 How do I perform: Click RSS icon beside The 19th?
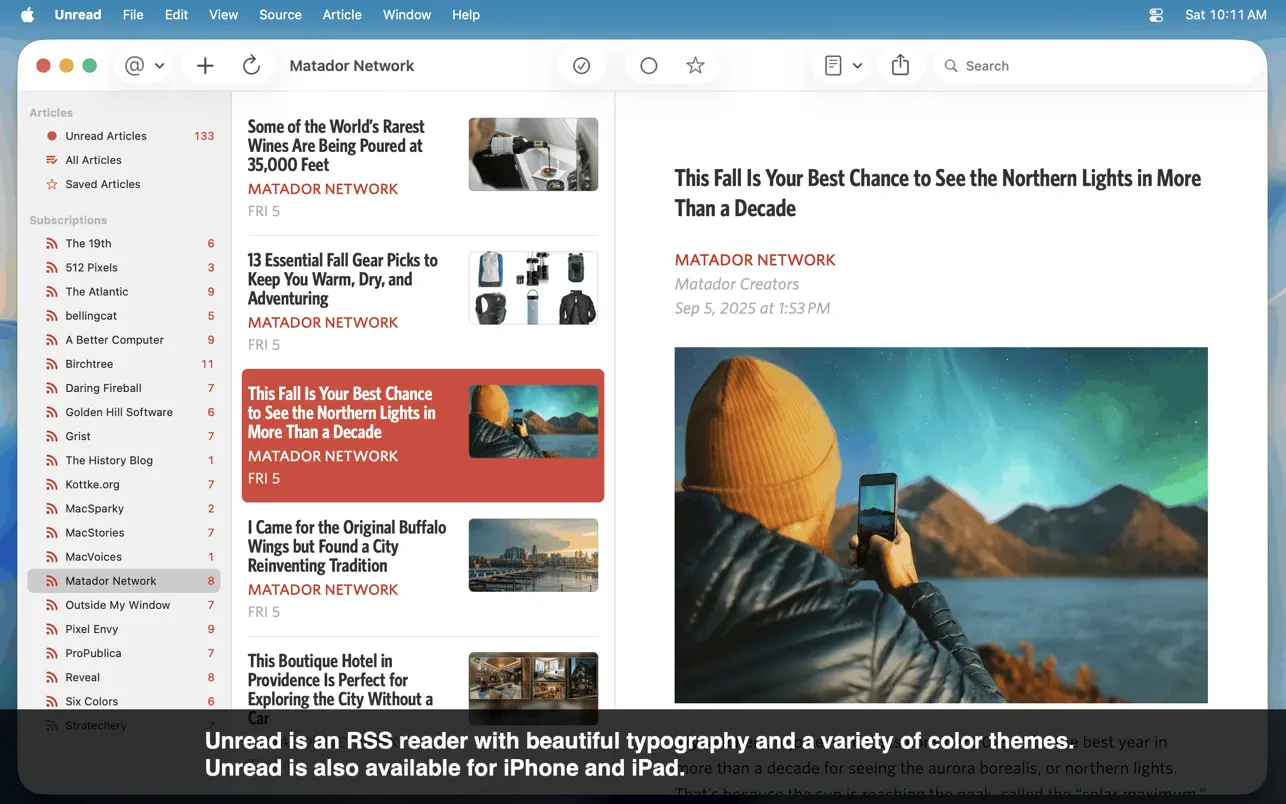tap(52, 244)
